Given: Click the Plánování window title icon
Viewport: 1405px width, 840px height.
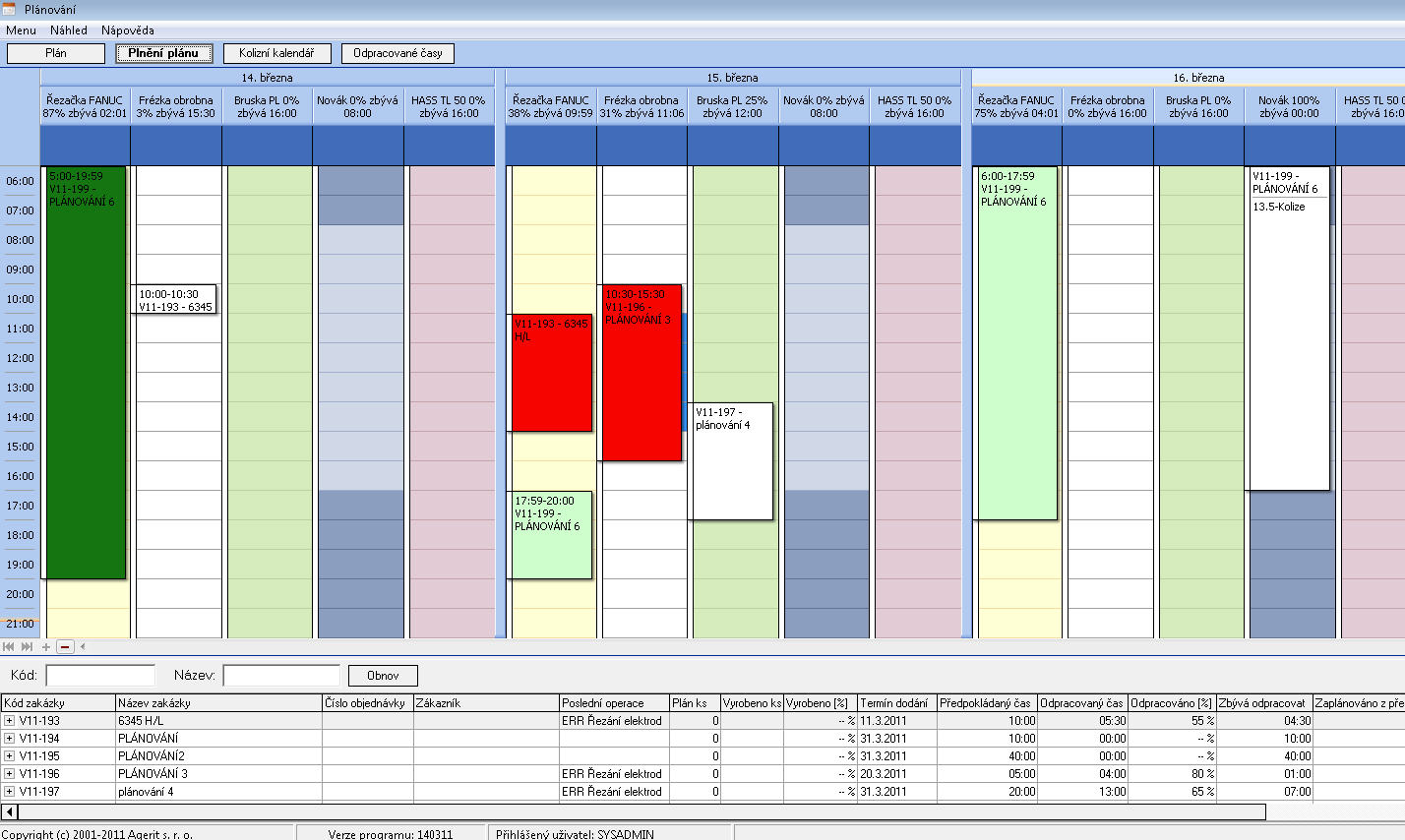Looking at the screenshot, I should 10,9.
